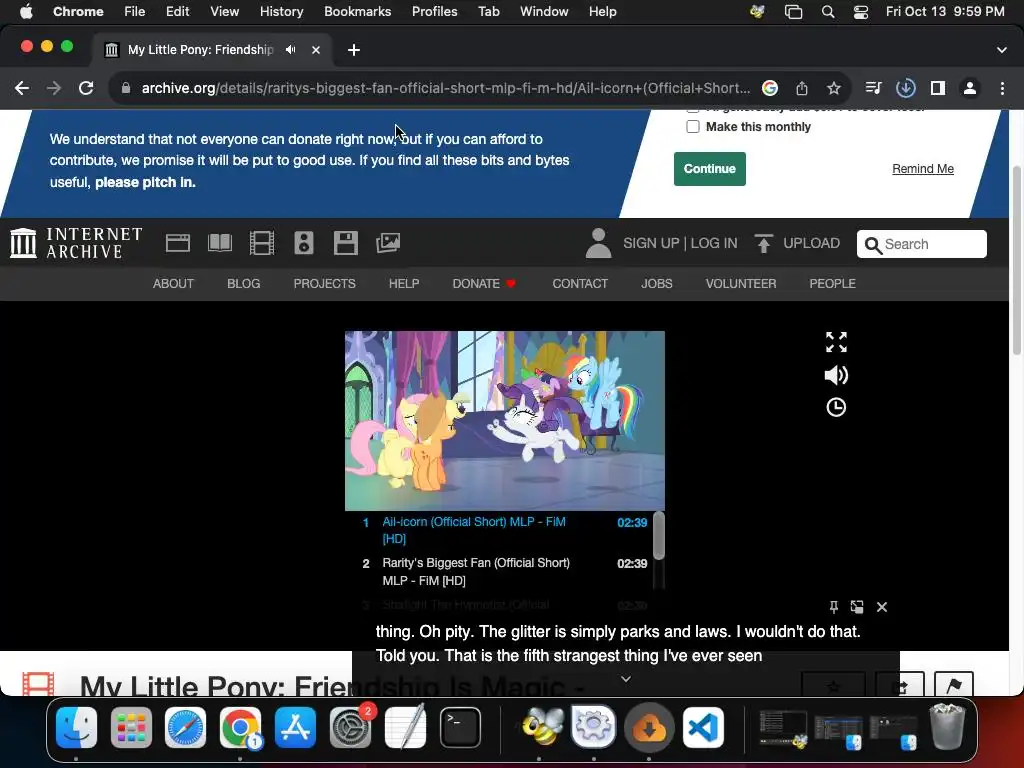Open the Internet Archive software floppy icon
The width and height of the screenshot is (1024, 768).
pyautogui.click(x=345, y=243)
